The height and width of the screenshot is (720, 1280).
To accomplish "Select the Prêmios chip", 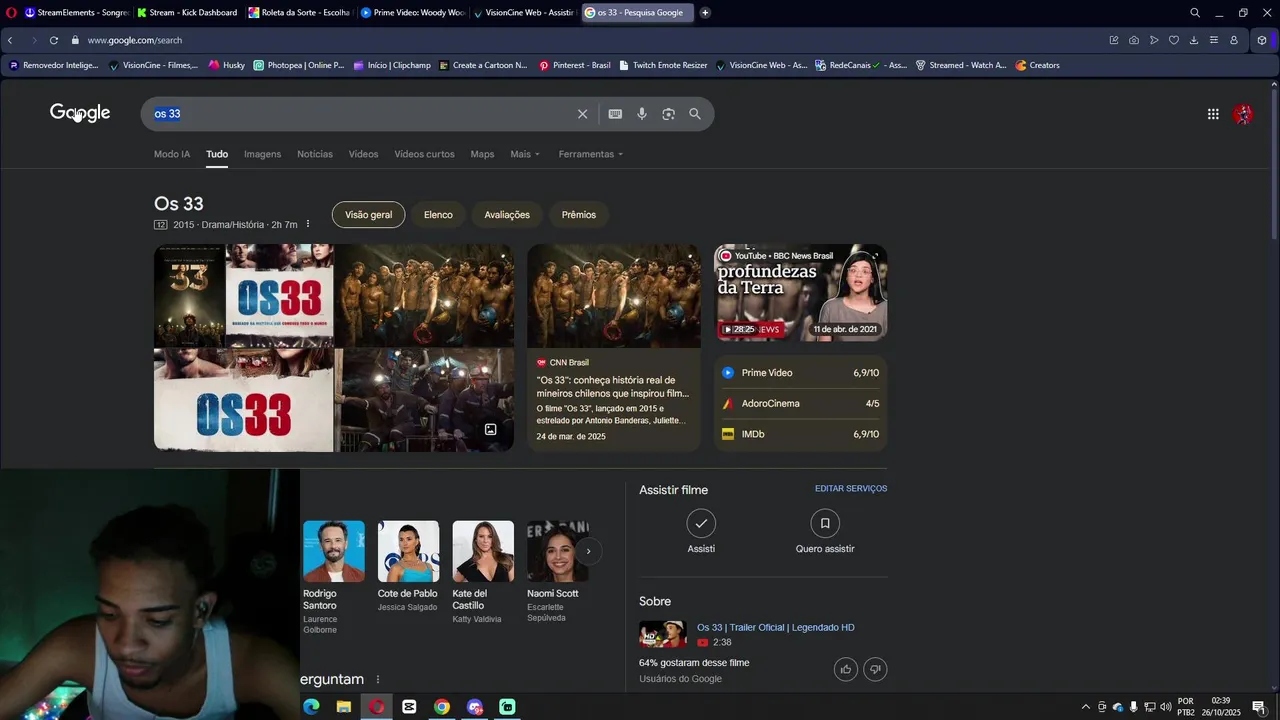I will pos(579,215).
